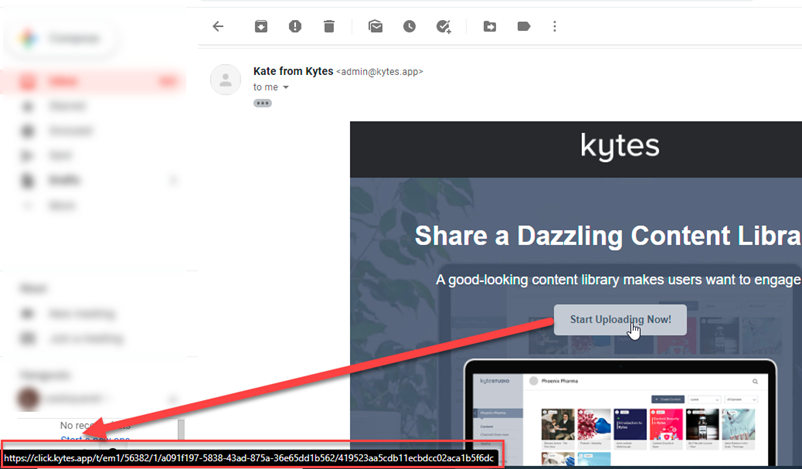Move email to folder icon
Viewport: 802px width, 469px height.
pyautogui.click(x=489, y=27)
